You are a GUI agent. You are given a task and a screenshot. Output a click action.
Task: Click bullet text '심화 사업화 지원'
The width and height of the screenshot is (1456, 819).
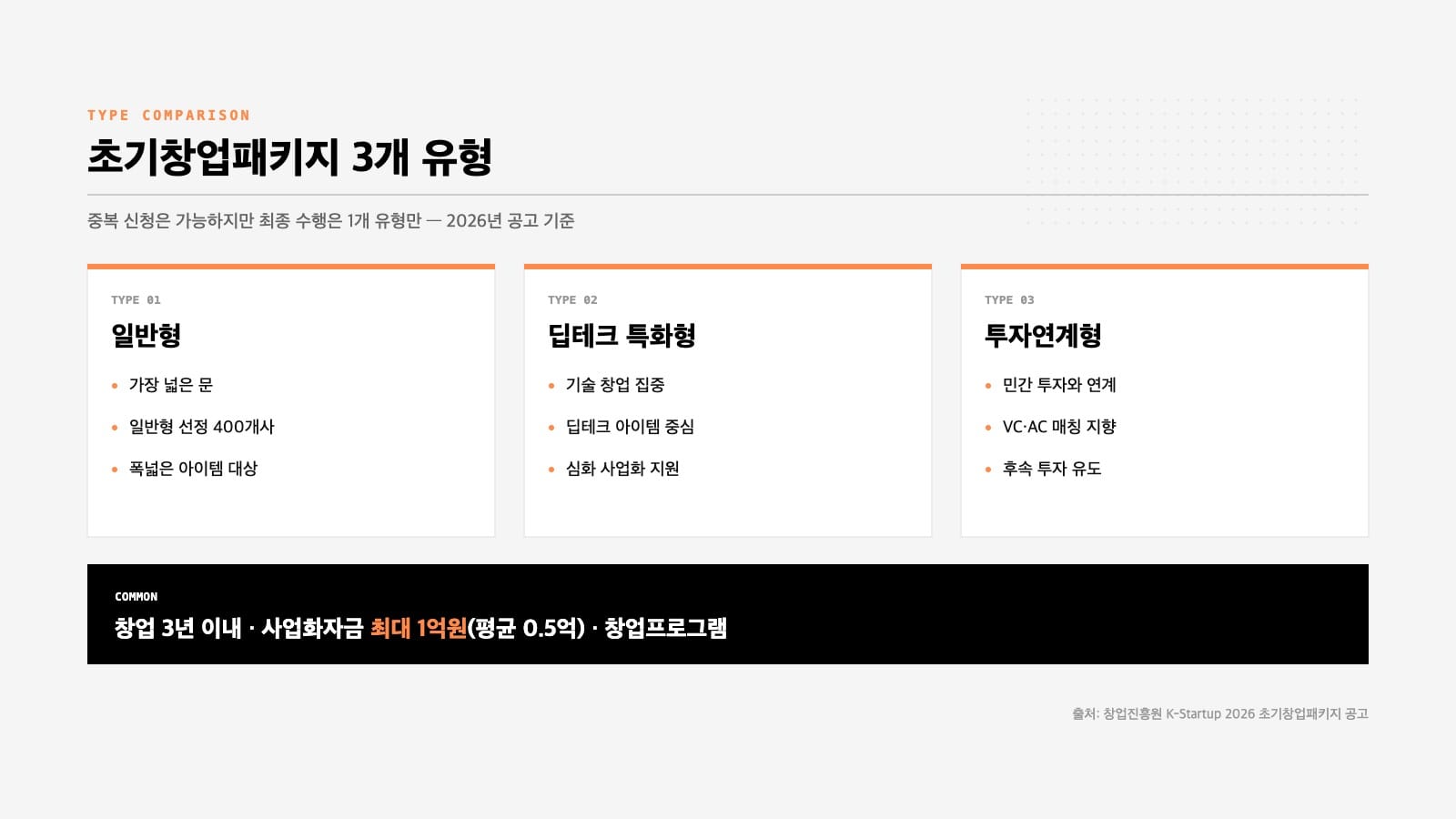click(x=622, y=469)
